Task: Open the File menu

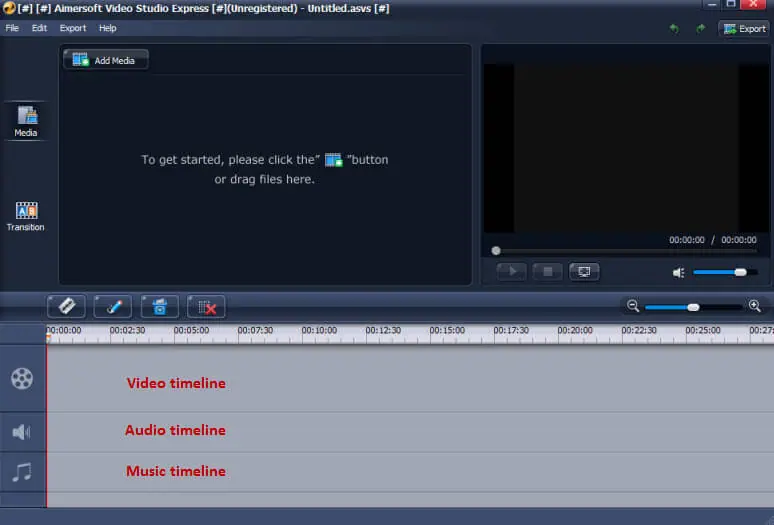Action: pos(12,28)
